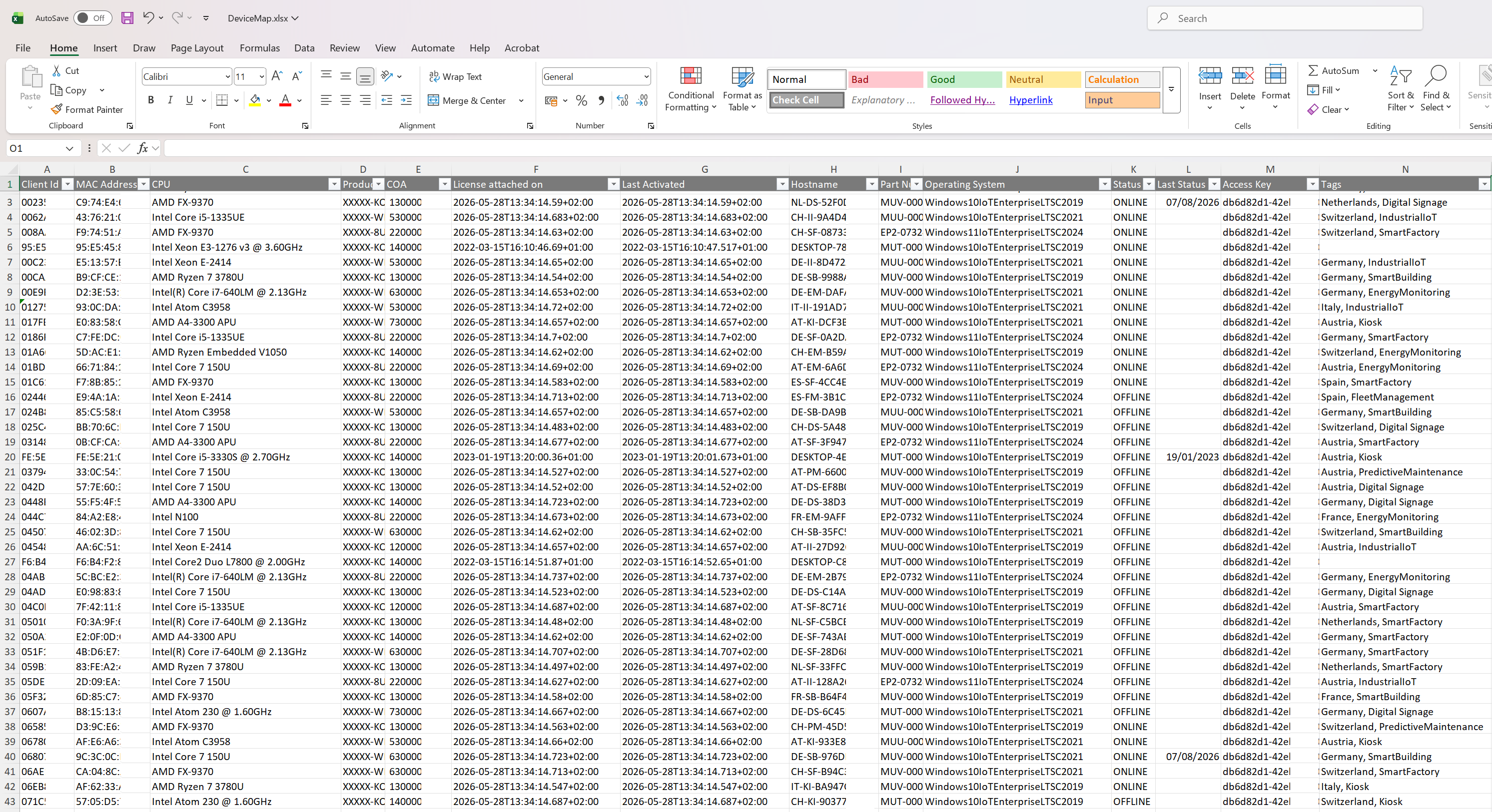Click the Merge & Center button
This screenshot has height=812, width=1492.
[x=467, y=101]
